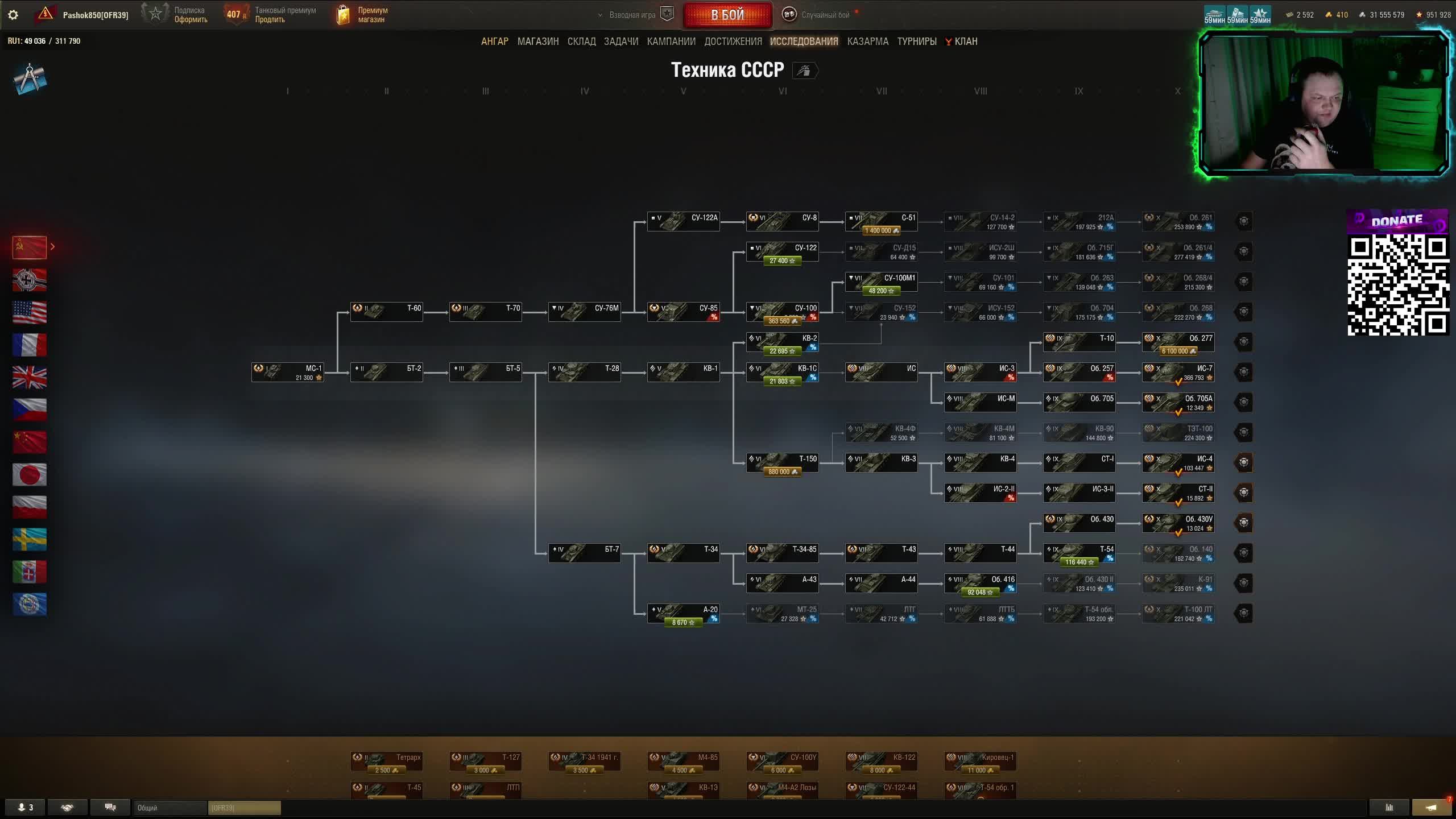Open the contacts handshake icon
Image resolution: width=1456 pixels, height=819 pixels.
68,807
